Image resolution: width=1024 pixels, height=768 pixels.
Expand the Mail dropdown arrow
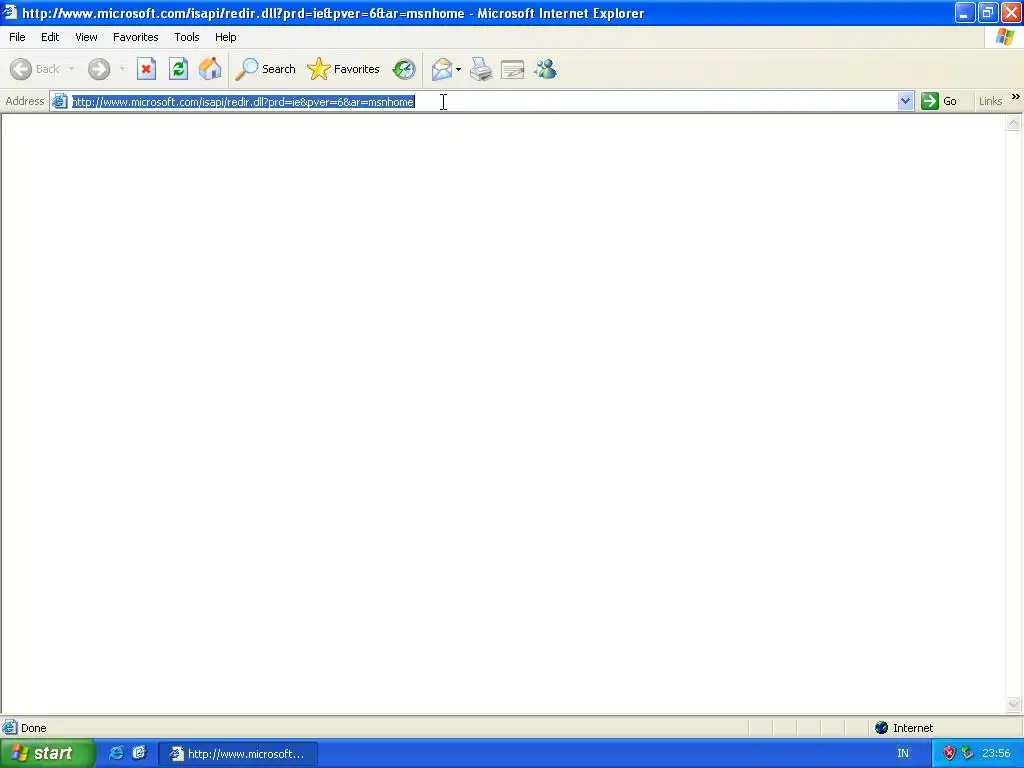458,69
